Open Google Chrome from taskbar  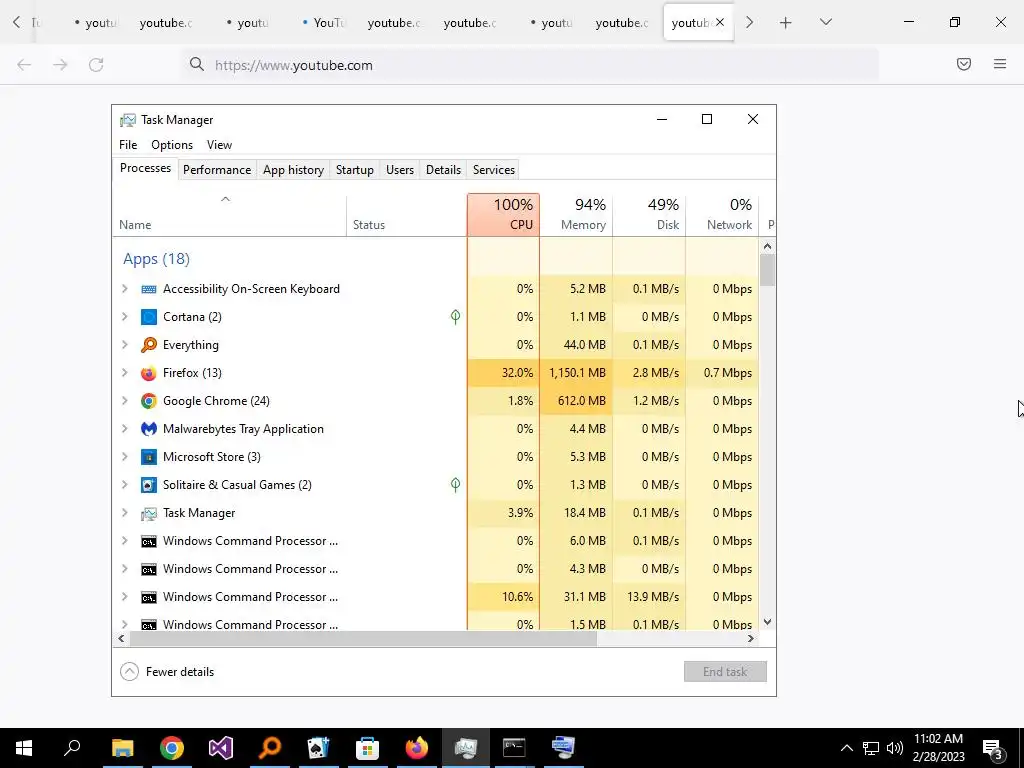pos(172,748)
